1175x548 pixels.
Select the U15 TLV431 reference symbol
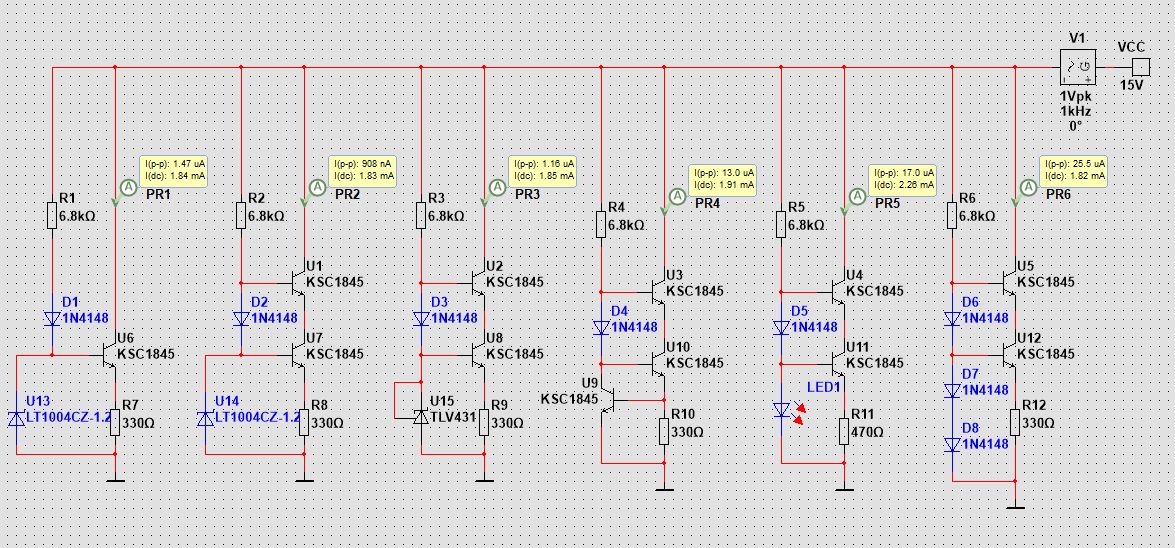click(x=421, y=416)
